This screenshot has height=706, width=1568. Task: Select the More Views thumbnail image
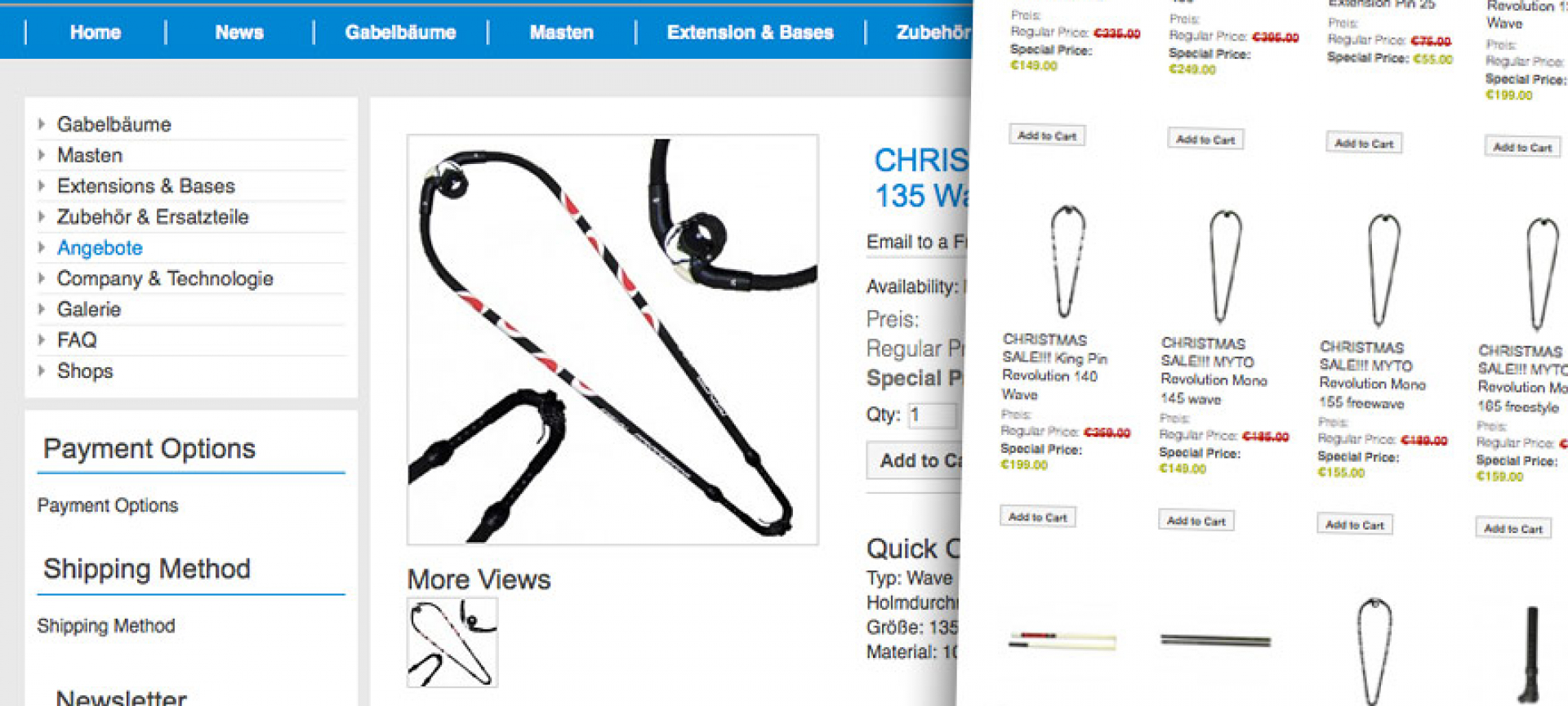[452, 642]
